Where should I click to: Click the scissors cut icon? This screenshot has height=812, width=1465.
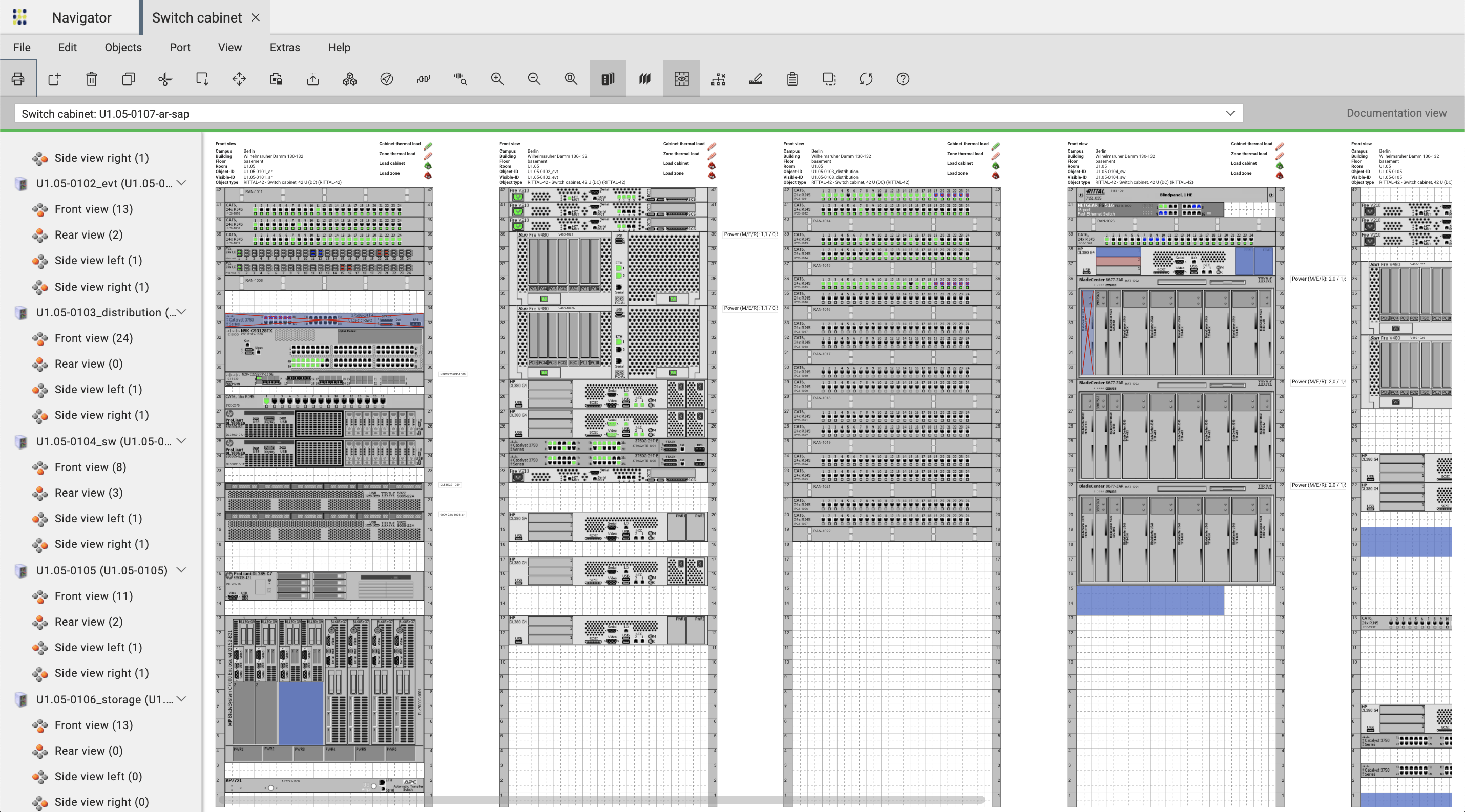(x=165, y=79)
